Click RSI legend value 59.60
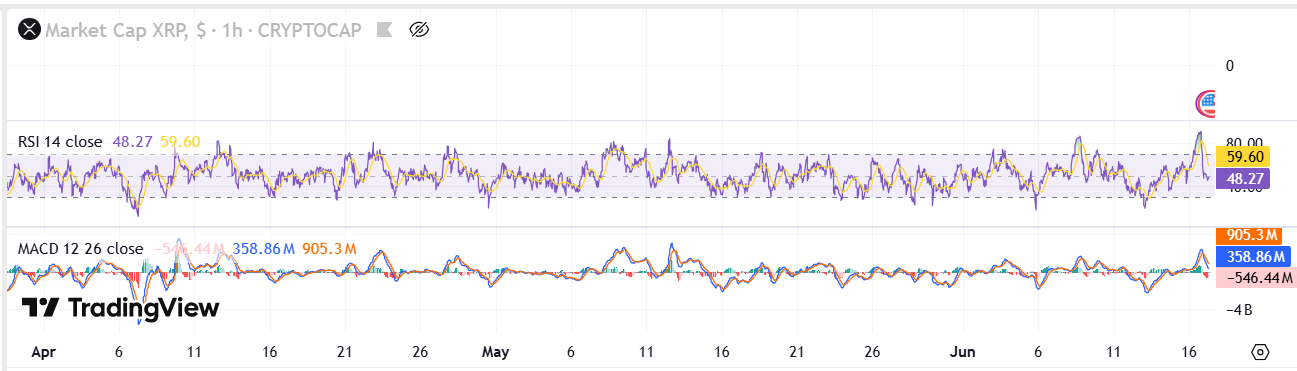 pyautogui.click(x=180, y=142)
